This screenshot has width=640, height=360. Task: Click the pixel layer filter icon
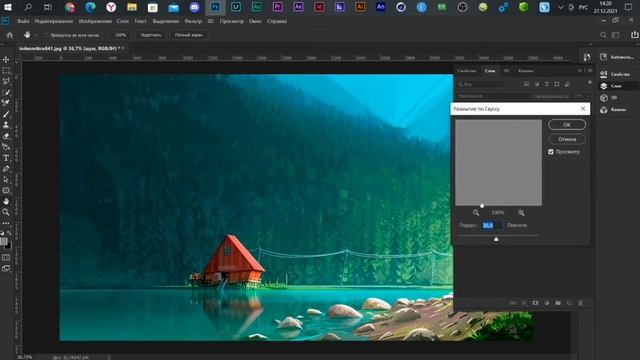[x=527, y=84]
